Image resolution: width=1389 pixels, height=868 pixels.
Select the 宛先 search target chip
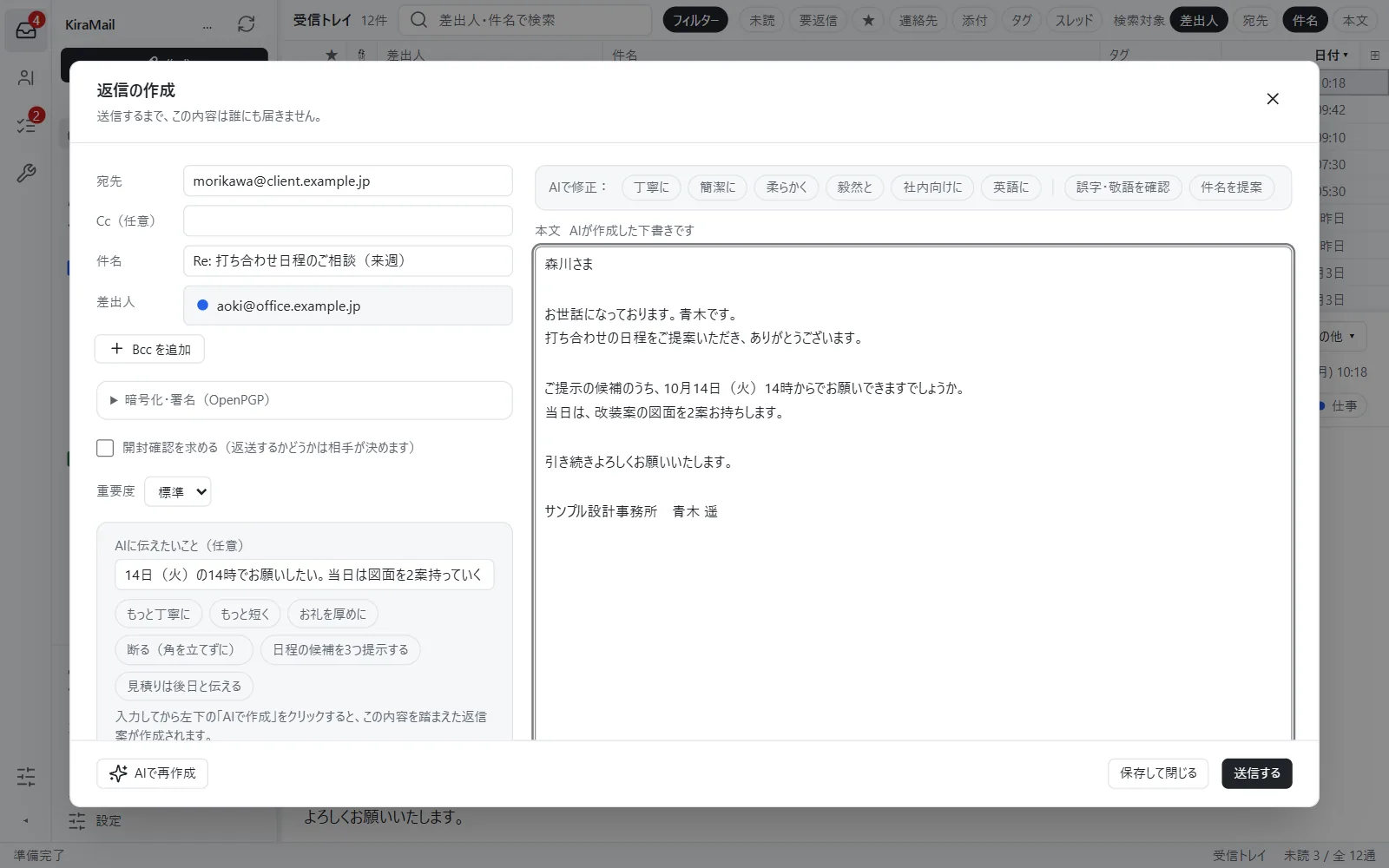(x=1254, y=20)
